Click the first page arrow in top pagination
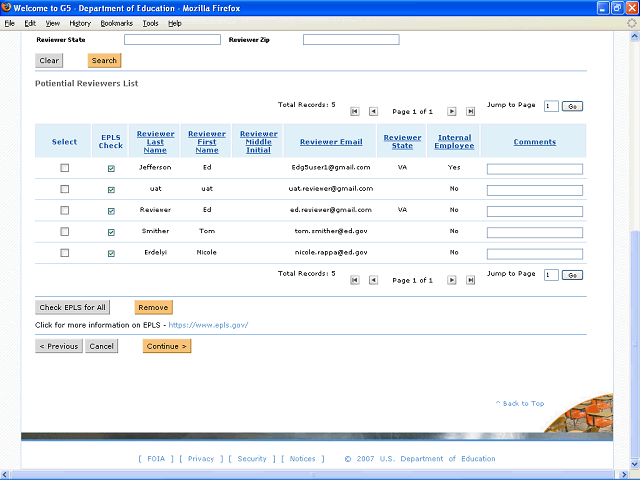Image resolution: width=640 pixels, height=480 pixels. point(354,111)
